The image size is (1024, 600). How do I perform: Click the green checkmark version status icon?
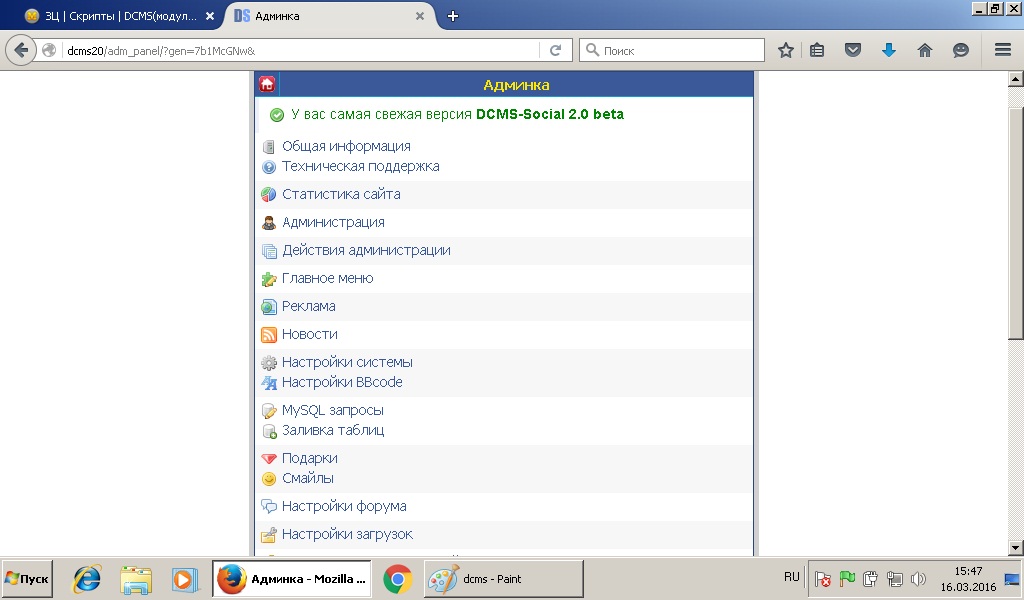pos(277,115)
